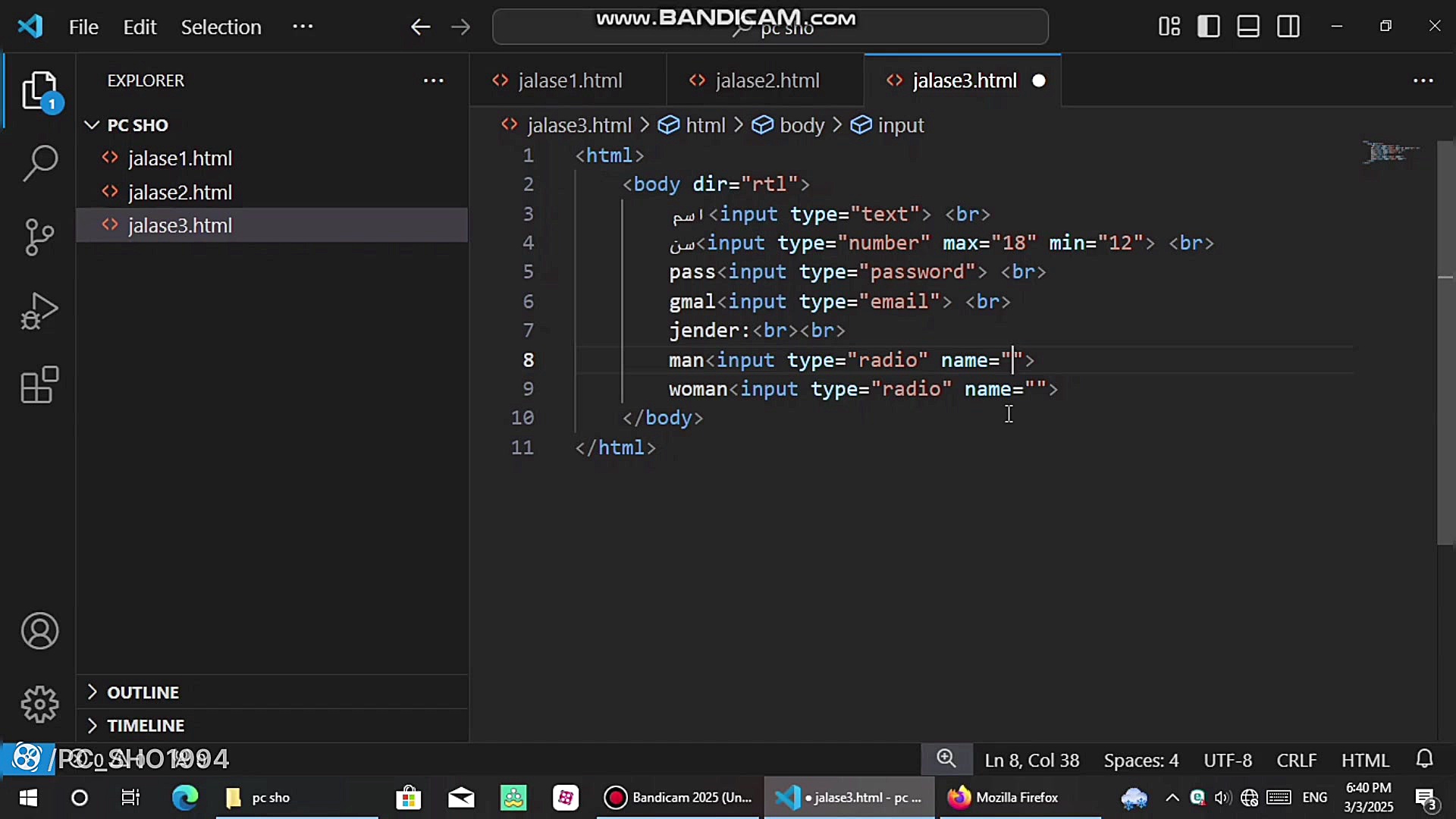Click the Spaces: 4 indentation setting
The image size is (1456, 819).
(x=1141, y=760)
